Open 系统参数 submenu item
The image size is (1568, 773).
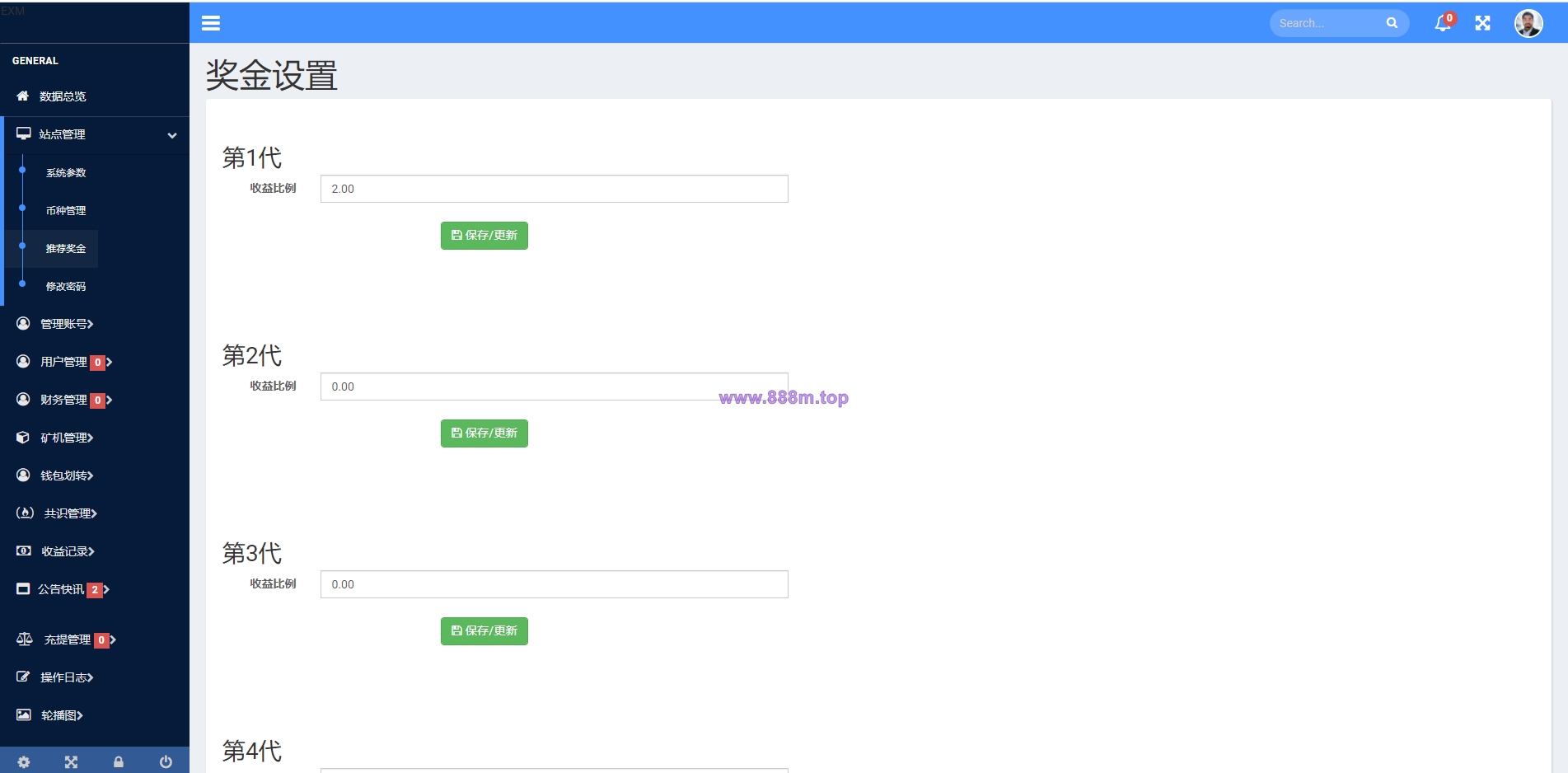[x=66, y=173]
